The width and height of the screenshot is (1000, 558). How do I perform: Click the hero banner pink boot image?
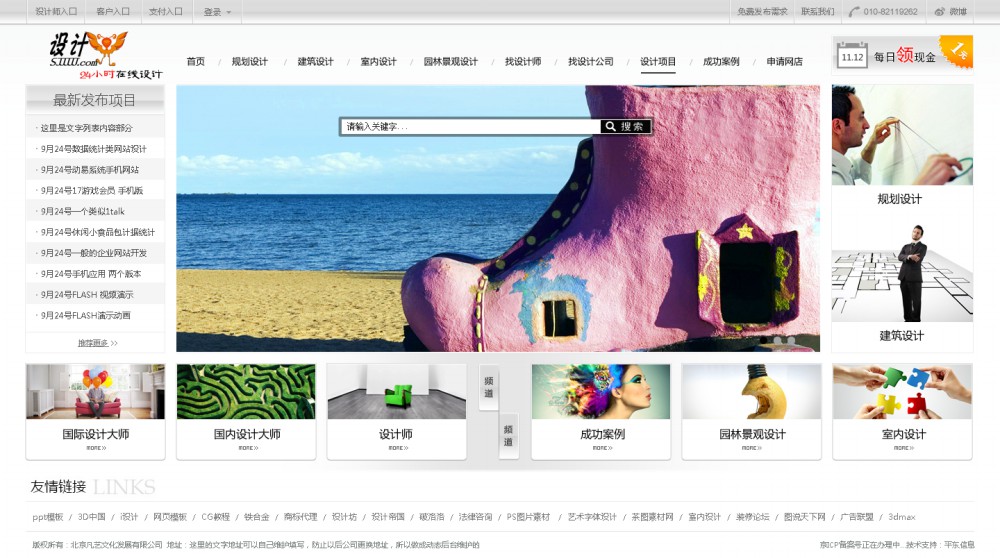tap(497, 219)
